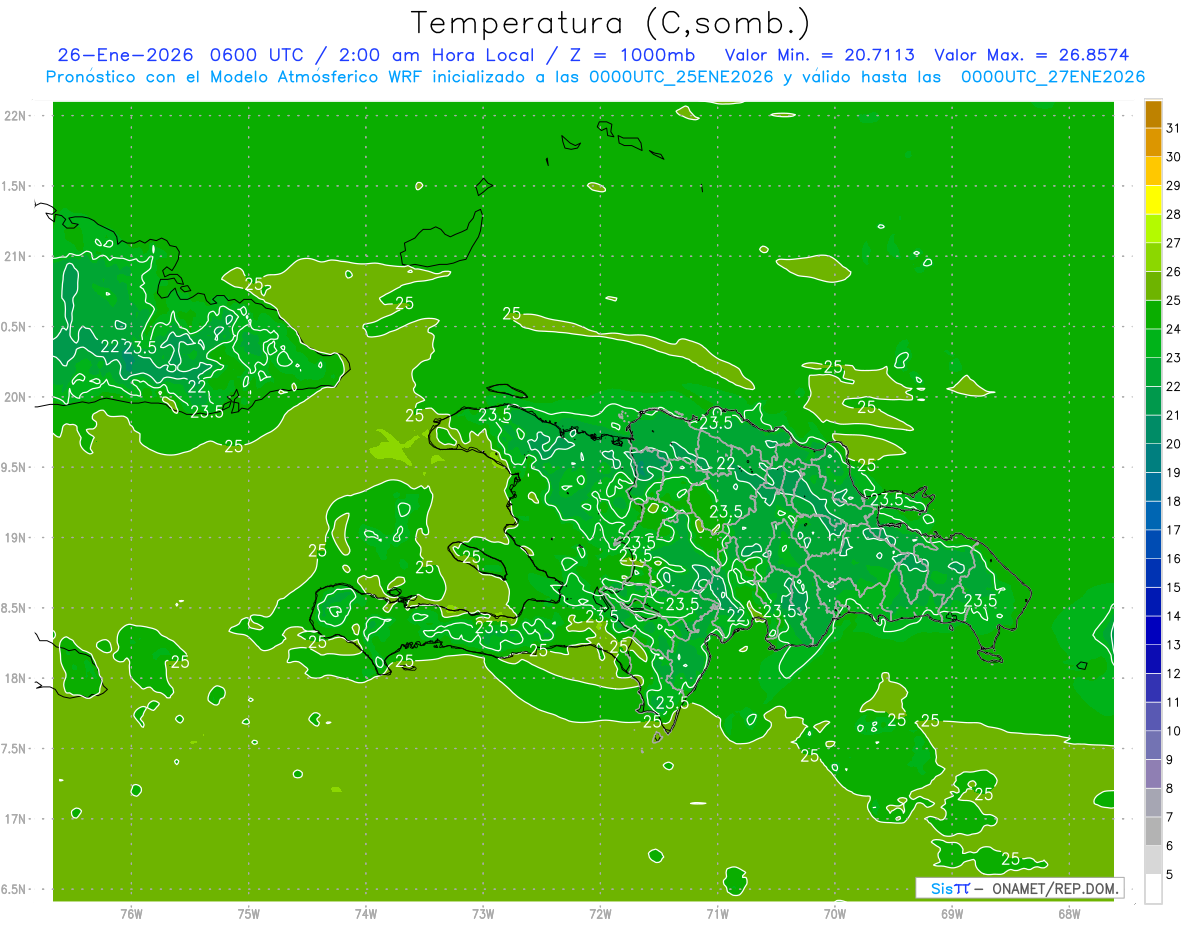Click the "72W" longitude axis label
1200x927 pixels.
click(x=600, y=914)
